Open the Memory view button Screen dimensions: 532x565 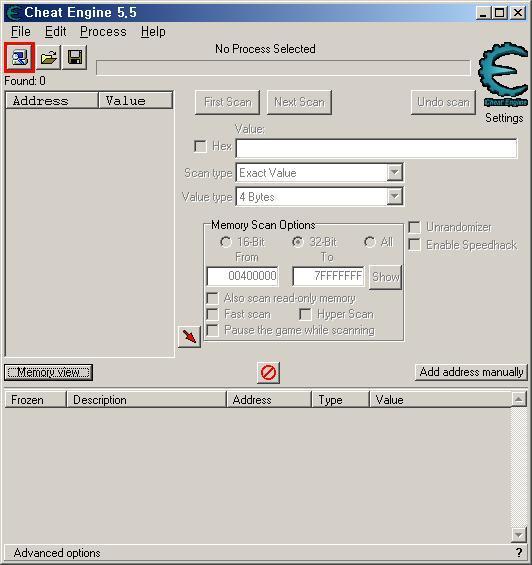(x=48, y=372)
